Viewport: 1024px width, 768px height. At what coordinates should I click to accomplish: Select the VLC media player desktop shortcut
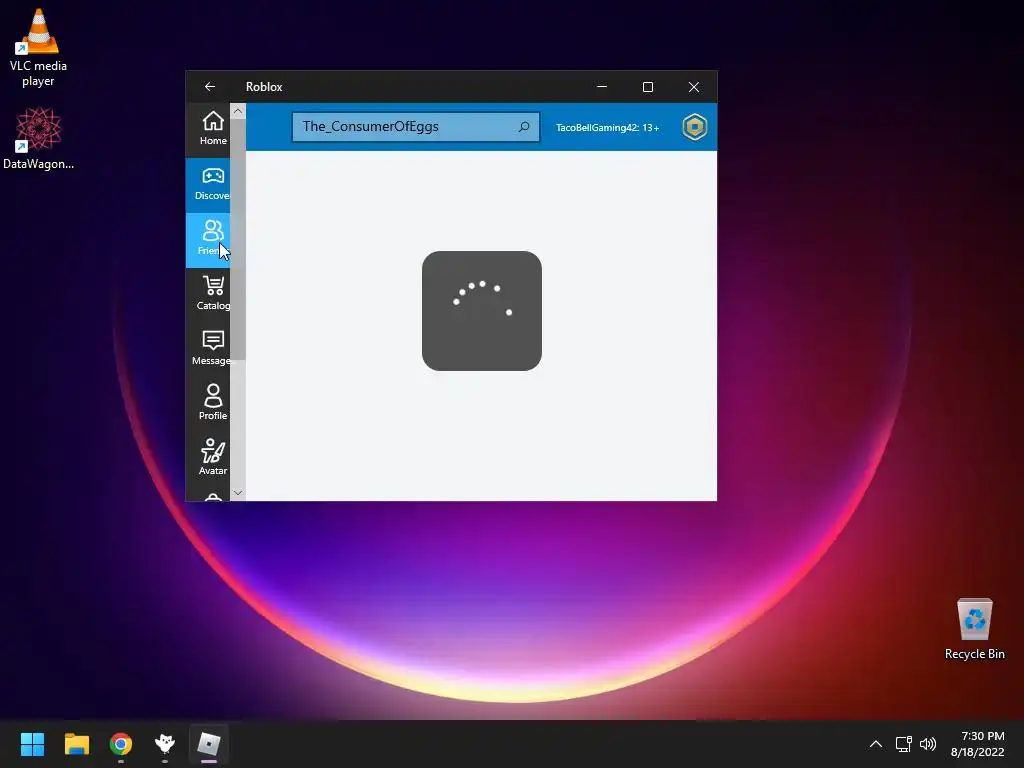pos(38,48)
